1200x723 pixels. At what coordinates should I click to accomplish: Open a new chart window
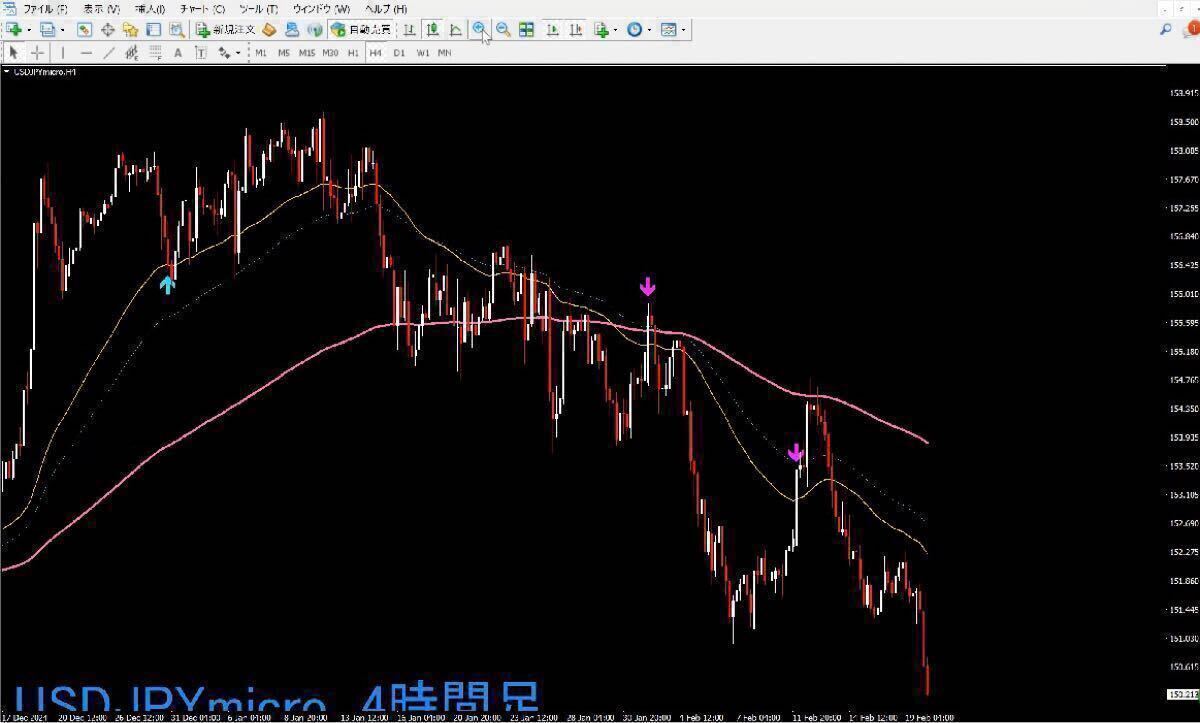click(14, 29)
